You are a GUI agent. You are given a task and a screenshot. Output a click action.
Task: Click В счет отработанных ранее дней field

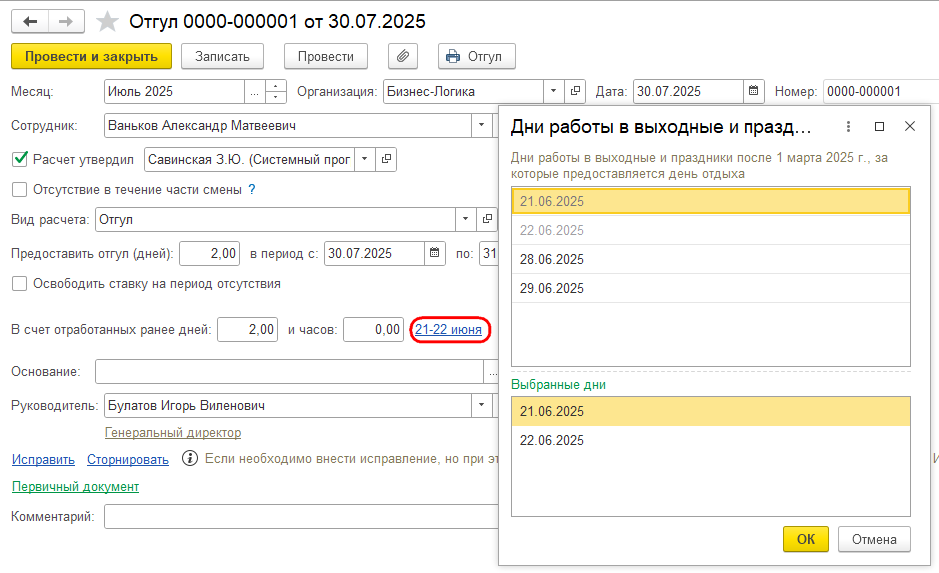247,330
